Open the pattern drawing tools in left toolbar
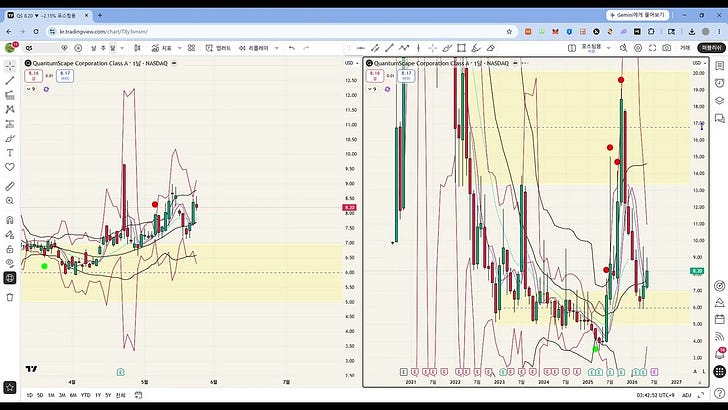Image resolution: width=728 pixels, height=410 pixels. click(x=10, y=109)
